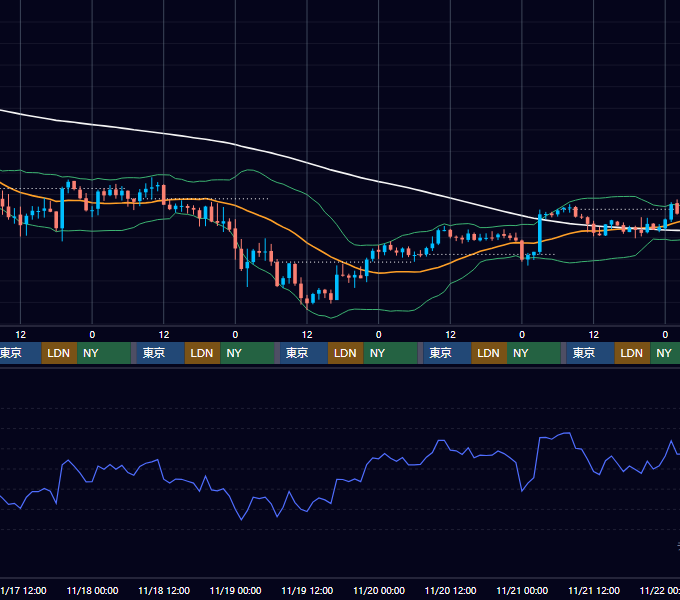This screenshot has height=600, width=680.
Task: Select the 東京 session block on 11/21
Action: point(590,353)
